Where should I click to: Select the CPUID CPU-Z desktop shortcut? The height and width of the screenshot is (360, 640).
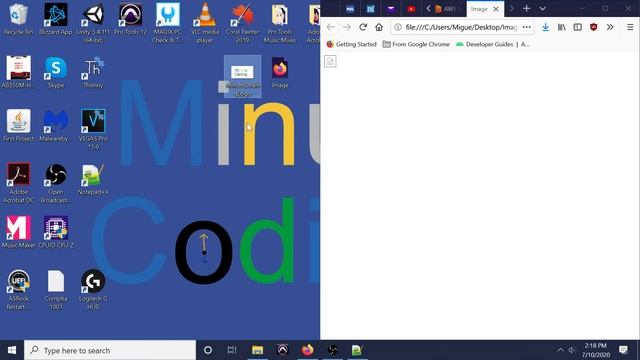click(x=56, y=233)
